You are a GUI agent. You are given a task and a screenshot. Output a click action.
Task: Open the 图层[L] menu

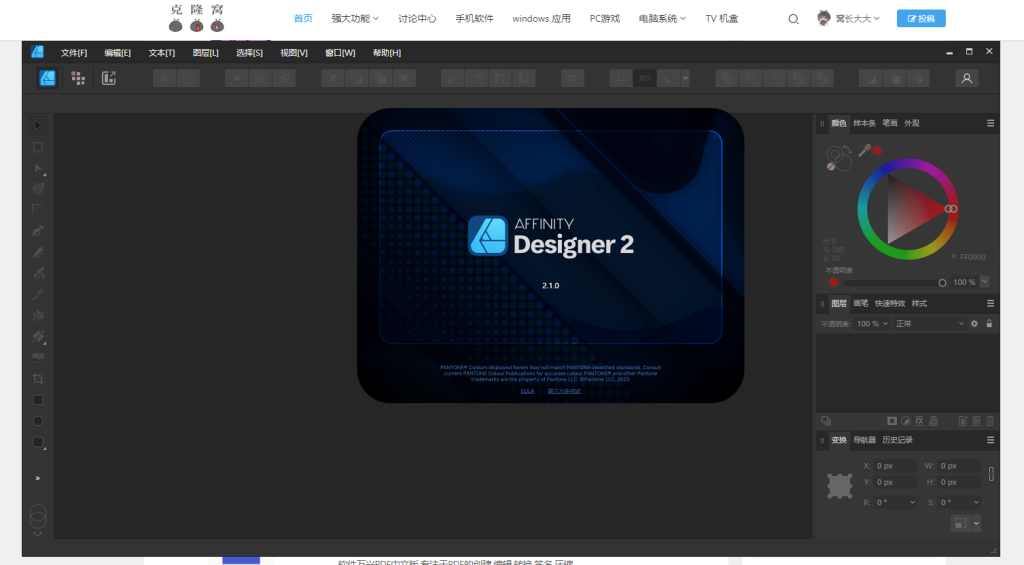click(x=206, y=53)
